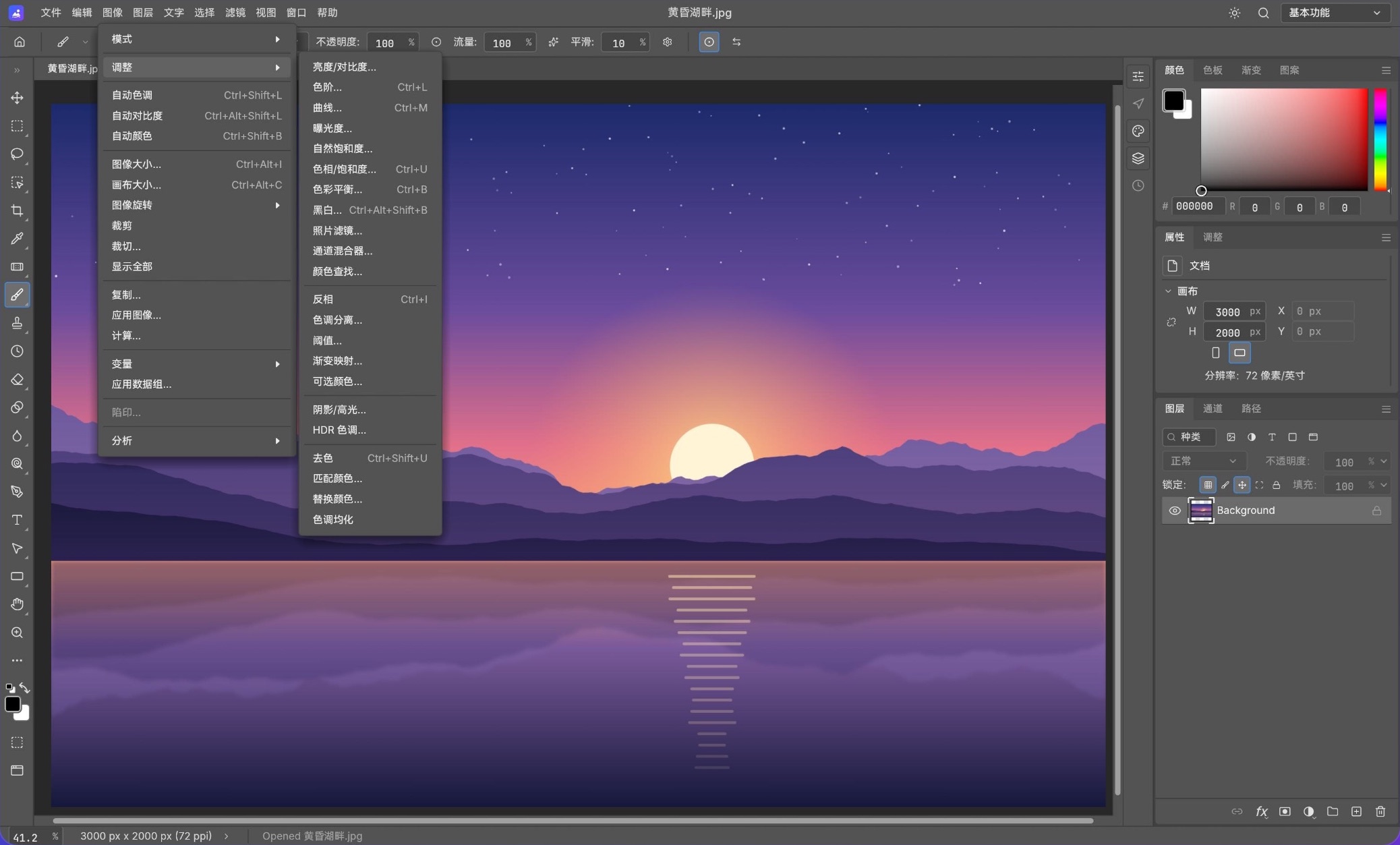Click the vertical hue slider strip
The image size is (1400, 845).
tap(1380, 140)
